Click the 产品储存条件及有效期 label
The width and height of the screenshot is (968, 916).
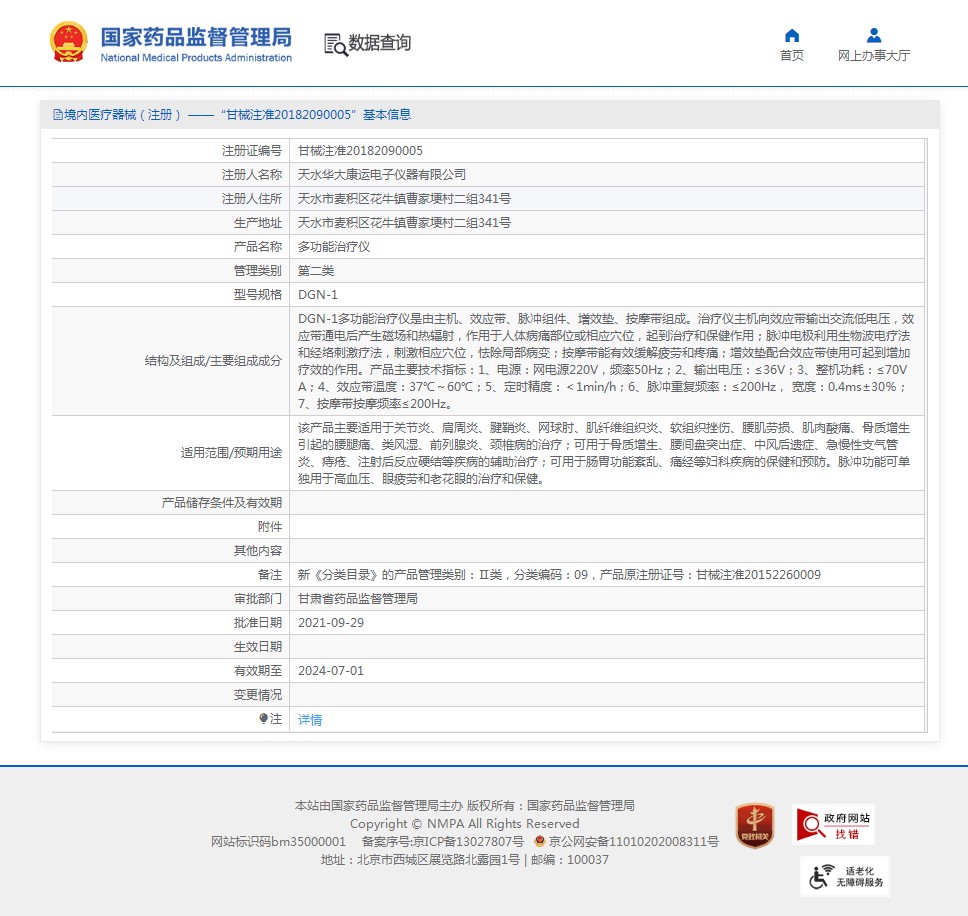coord(222,502)
